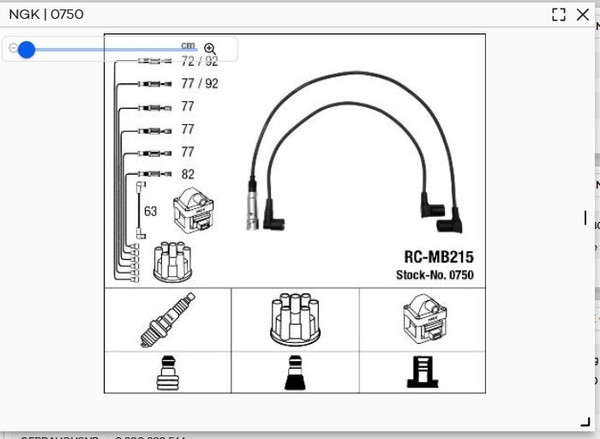Click the ignition coil in the bottom table
Screen dimensions: 600x439
[x=425, y=318]
